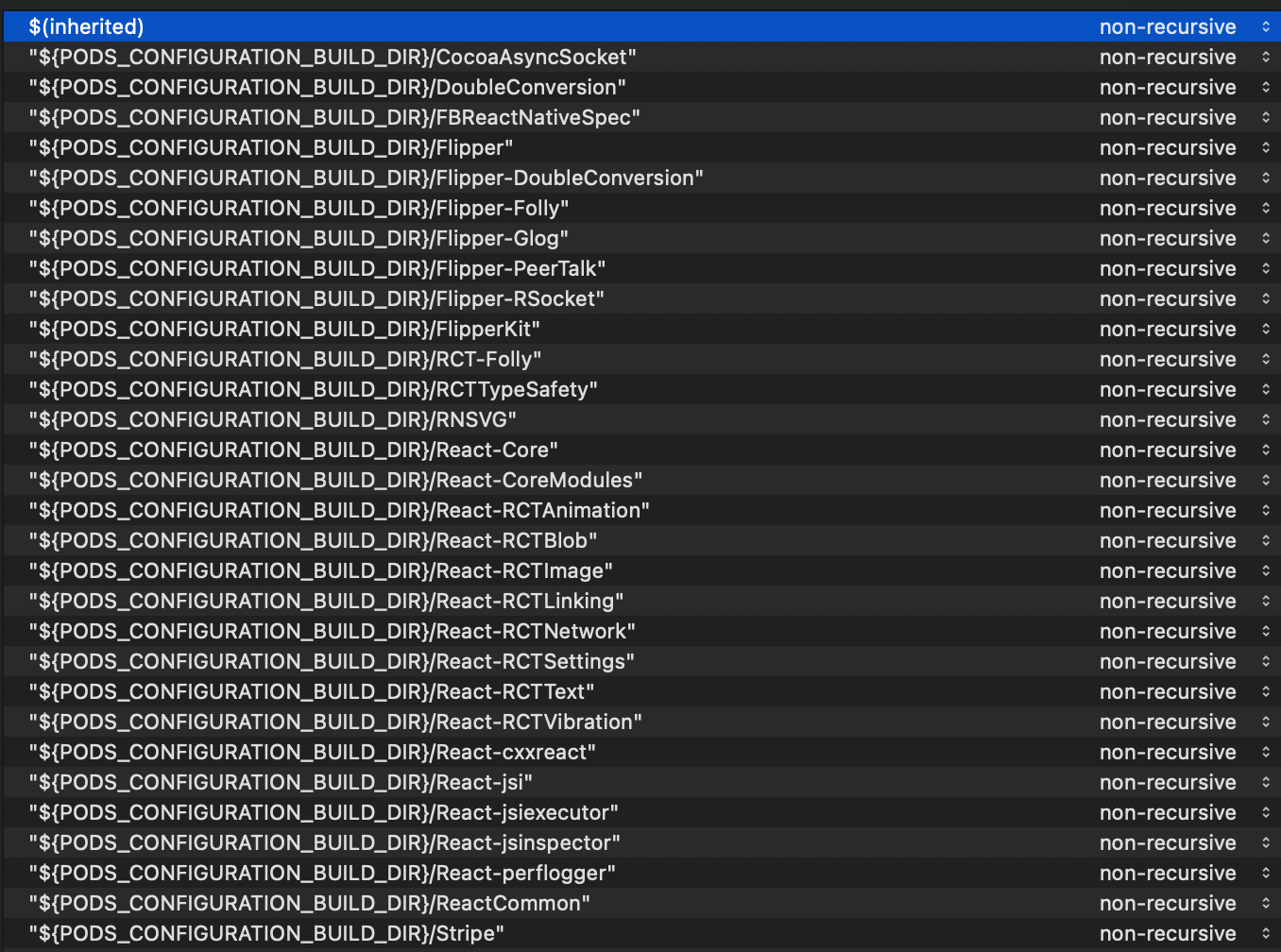Open recursion popup for React-CoreModules row
This screenshot has height=952, width=1281.
click(x=1187, y=480)
